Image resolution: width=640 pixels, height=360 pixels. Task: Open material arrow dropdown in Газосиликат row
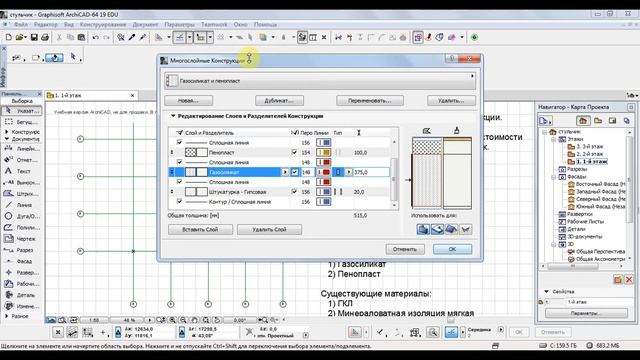coord(285,172)
